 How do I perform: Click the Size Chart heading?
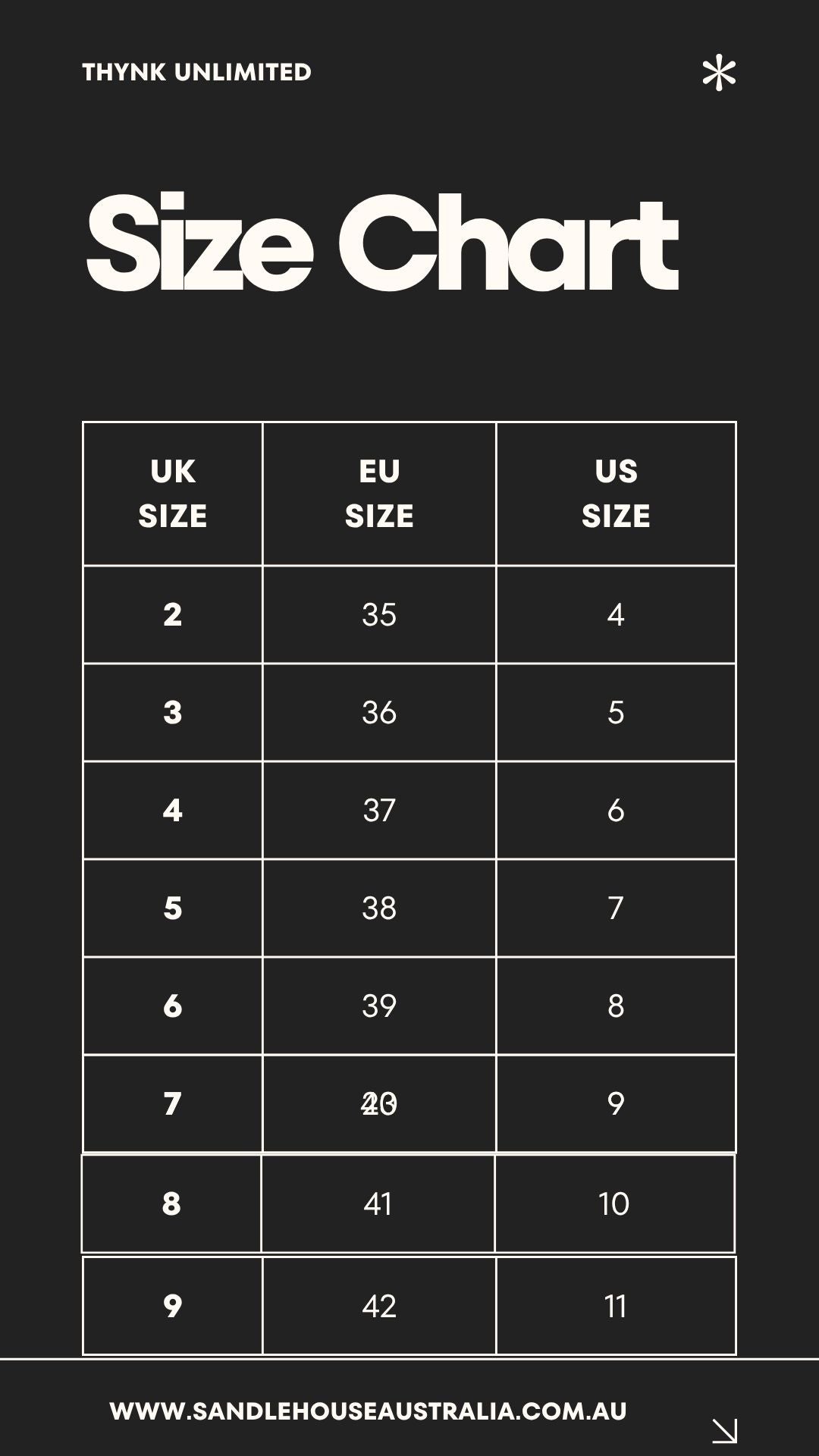pos(382,243)
